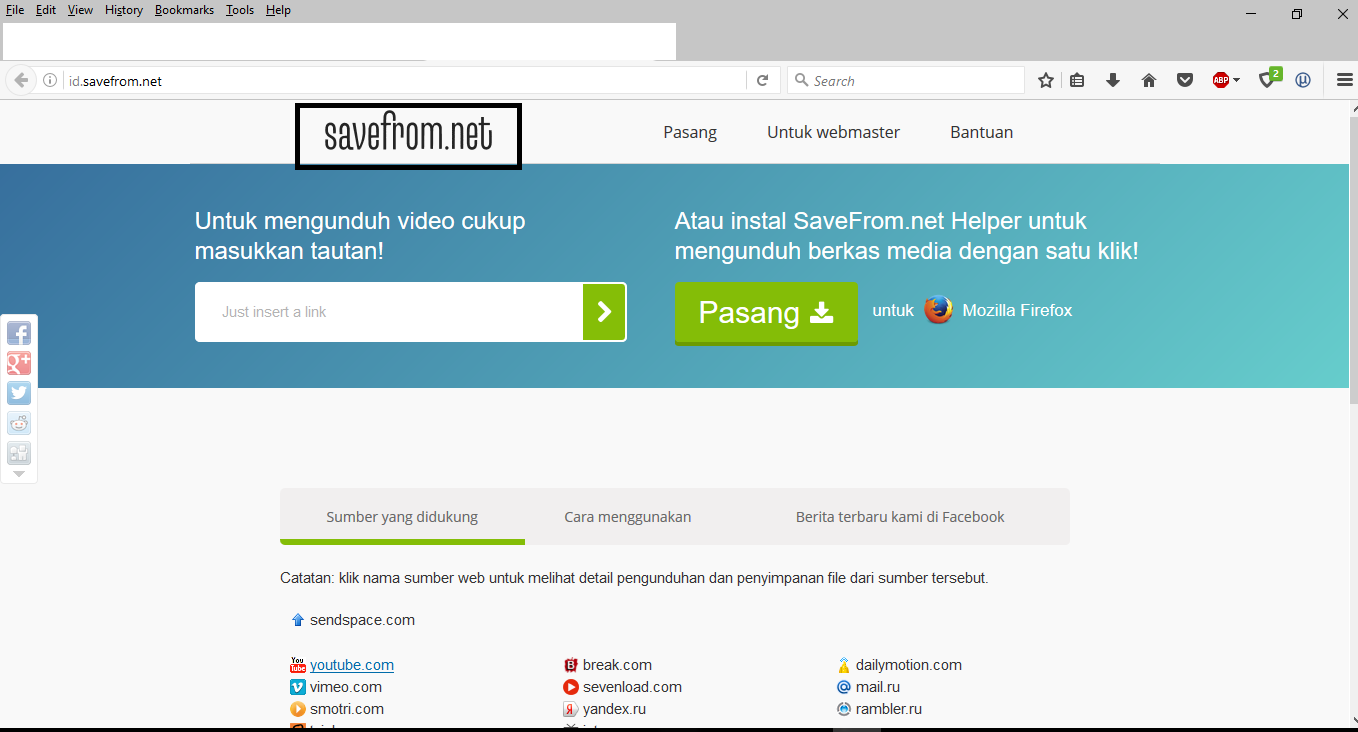Open the youtube.com source link
This screenshot has height=732, width=1358.
click(x=352, y=665)
